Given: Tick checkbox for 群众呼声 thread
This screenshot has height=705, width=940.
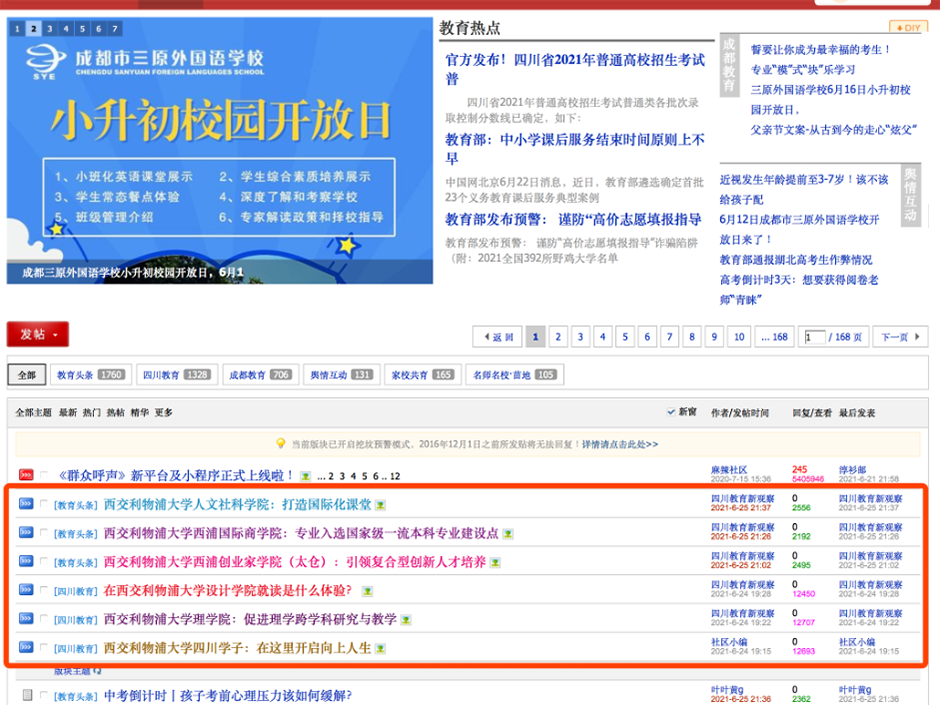Looking at the screenshot, I should pyautogui.click(x=43, y=475).
